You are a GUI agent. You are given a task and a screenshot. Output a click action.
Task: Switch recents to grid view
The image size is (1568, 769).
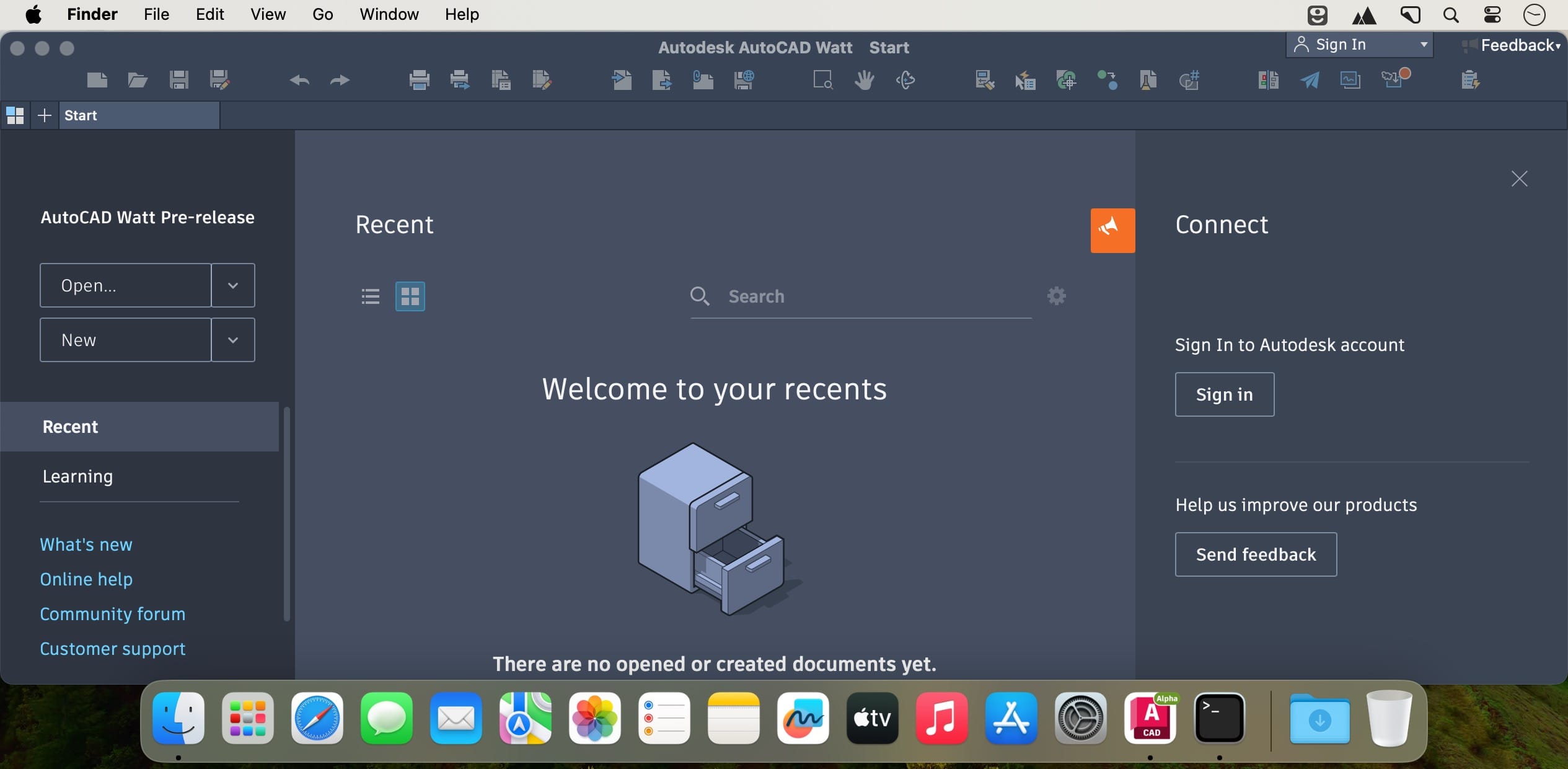[x=410, y=296]
